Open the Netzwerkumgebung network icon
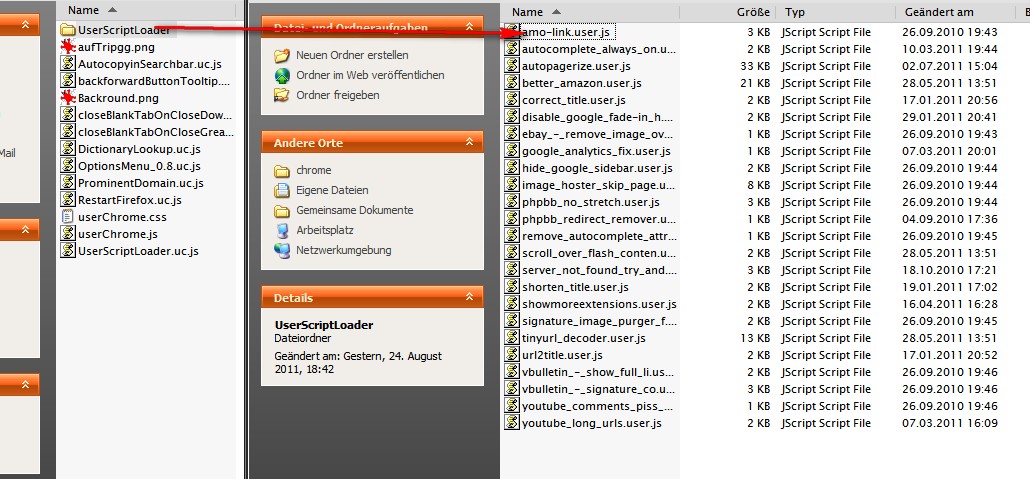Viewport: 1030px width, 479px height. pos(282,250)
